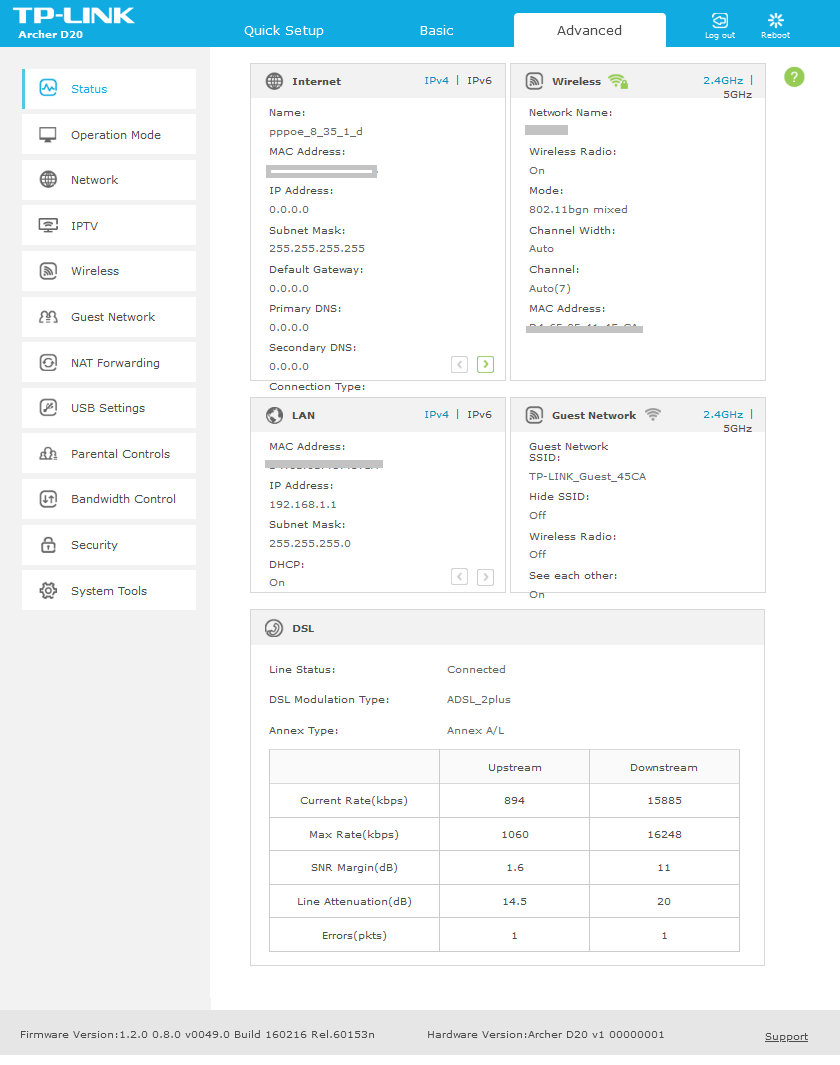Go to Security page

[x=109, y=545]
